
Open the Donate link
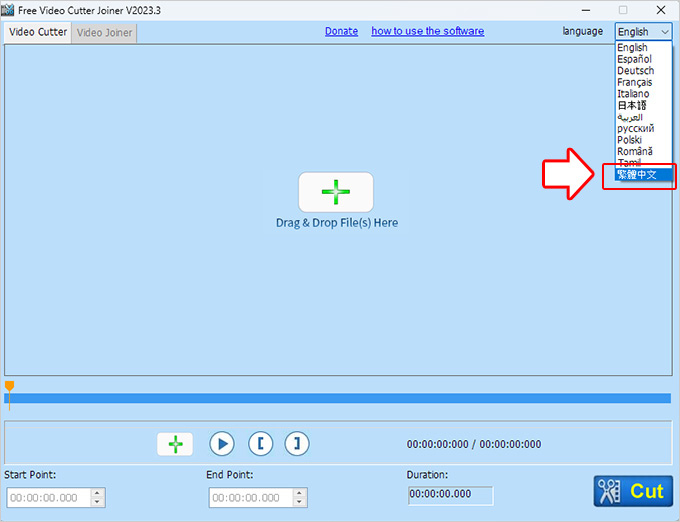(x=341, y=31)
